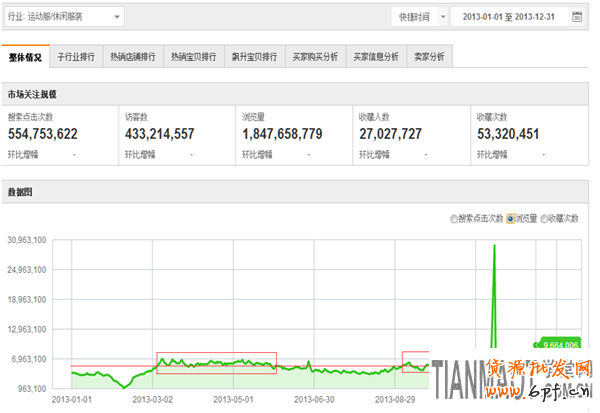Open the 子行业排行 tab
The width and height of the screenshot is (600, 413).
pos(76,57)
